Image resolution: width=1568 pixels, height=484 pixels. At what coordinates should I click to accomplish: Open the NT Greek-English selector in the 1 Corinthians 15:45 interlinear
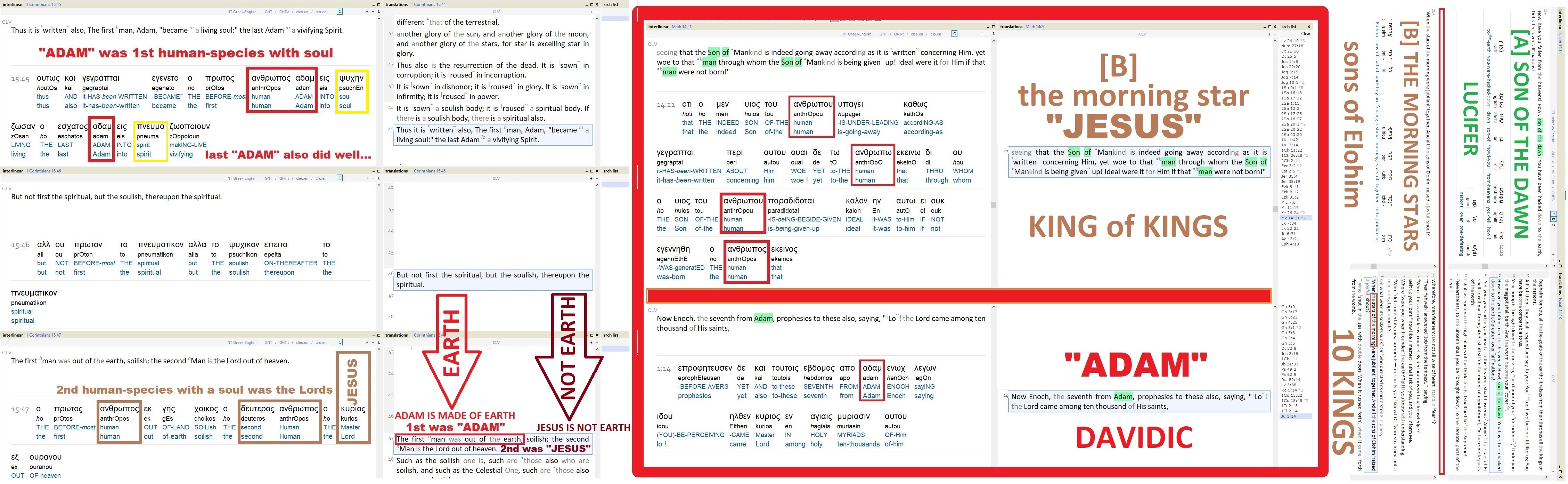tap(243, 11)
